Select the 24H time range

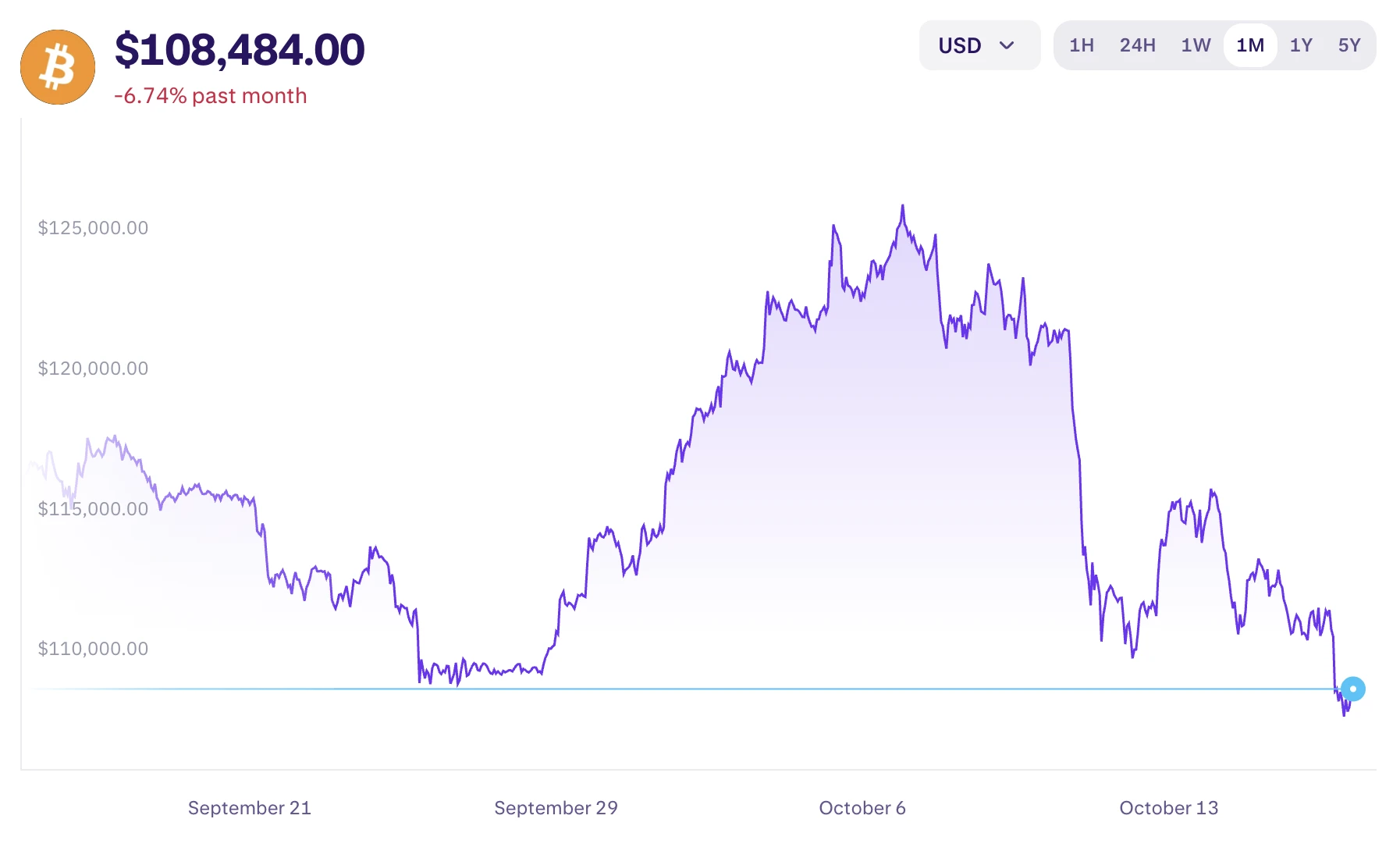[1137, 45]
